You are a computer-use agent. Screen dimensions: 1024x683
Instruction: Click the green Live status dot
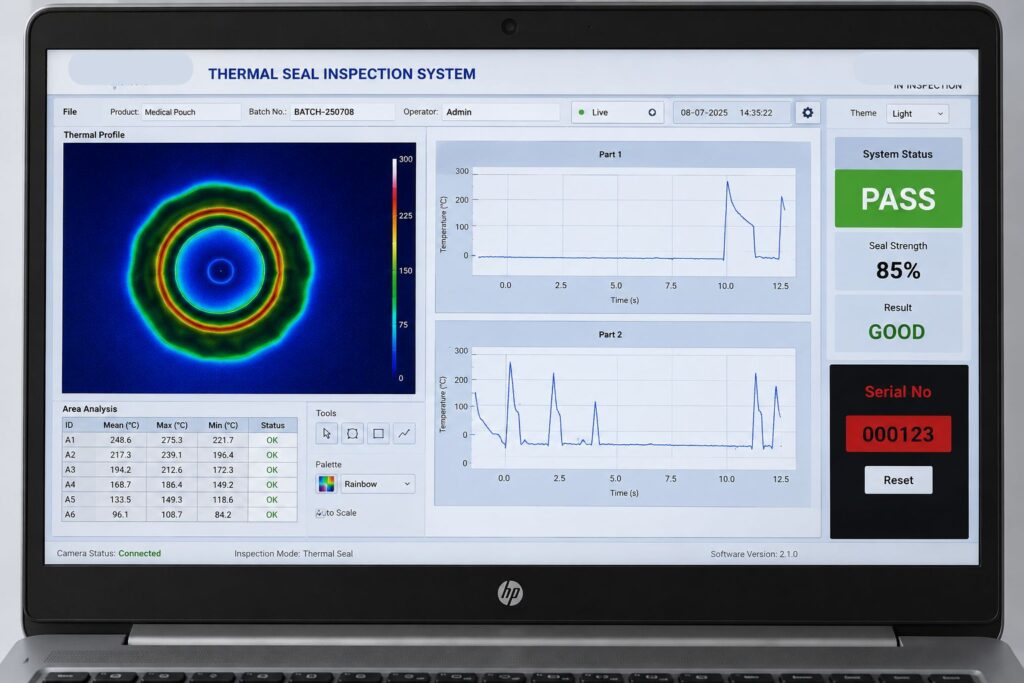581,112
